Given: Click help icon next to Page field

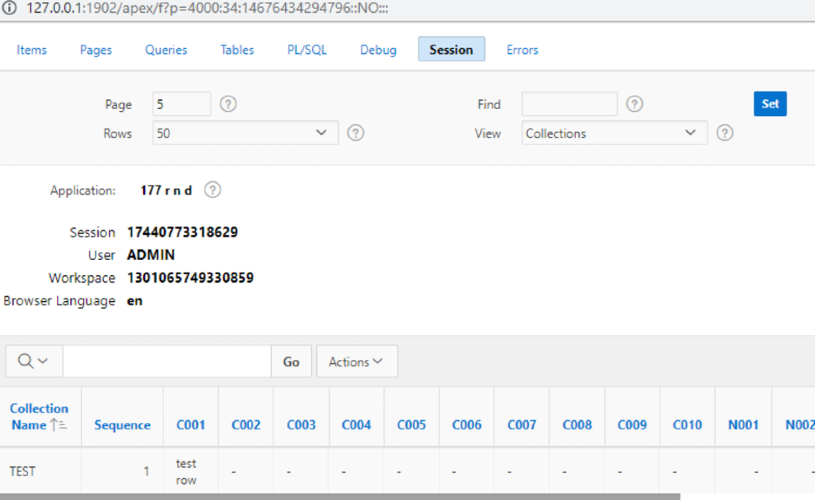Looking at the screenshot, I should click(x=228, y=104).
